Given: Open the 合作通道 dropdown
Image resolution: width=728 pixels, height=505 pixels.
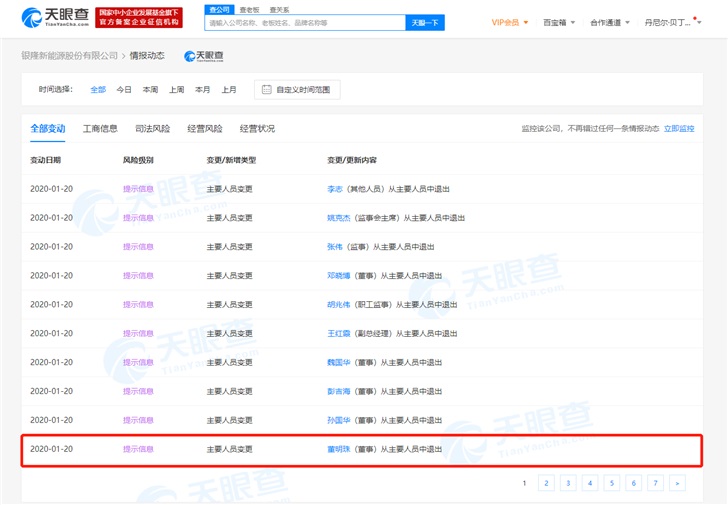Looking at the screenshot, I should pos(609,22).
